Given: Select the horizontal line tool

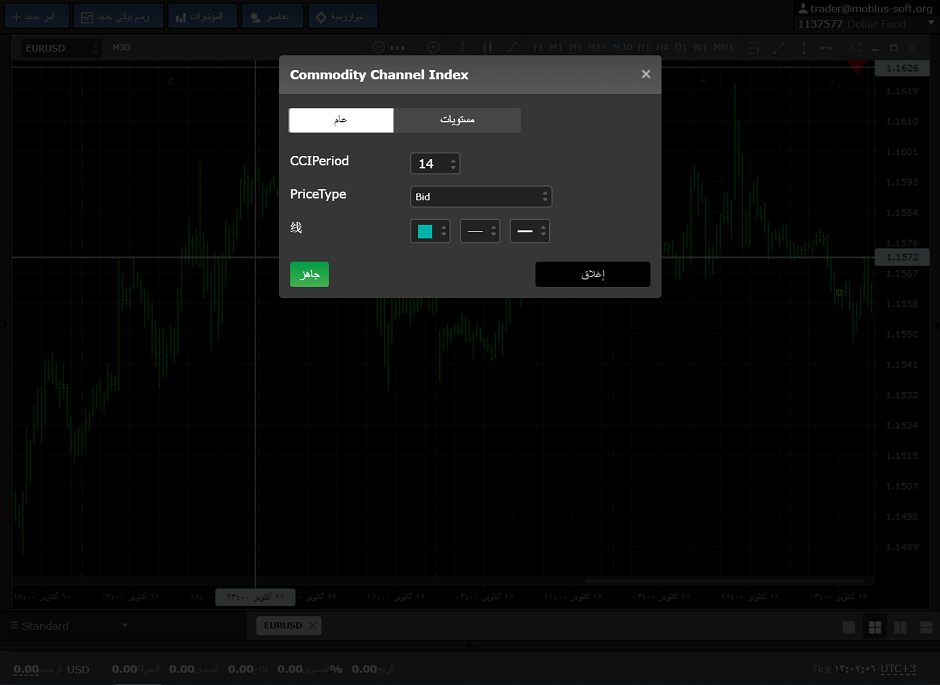Looking at the screenshot, I should pyautogui.click(x=827, y=48).
